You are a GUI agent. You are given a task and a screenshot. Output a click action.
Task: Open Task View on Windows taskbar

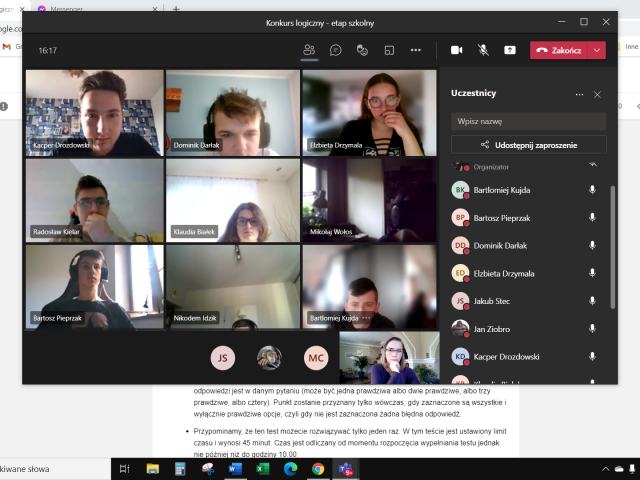(124, 469)
